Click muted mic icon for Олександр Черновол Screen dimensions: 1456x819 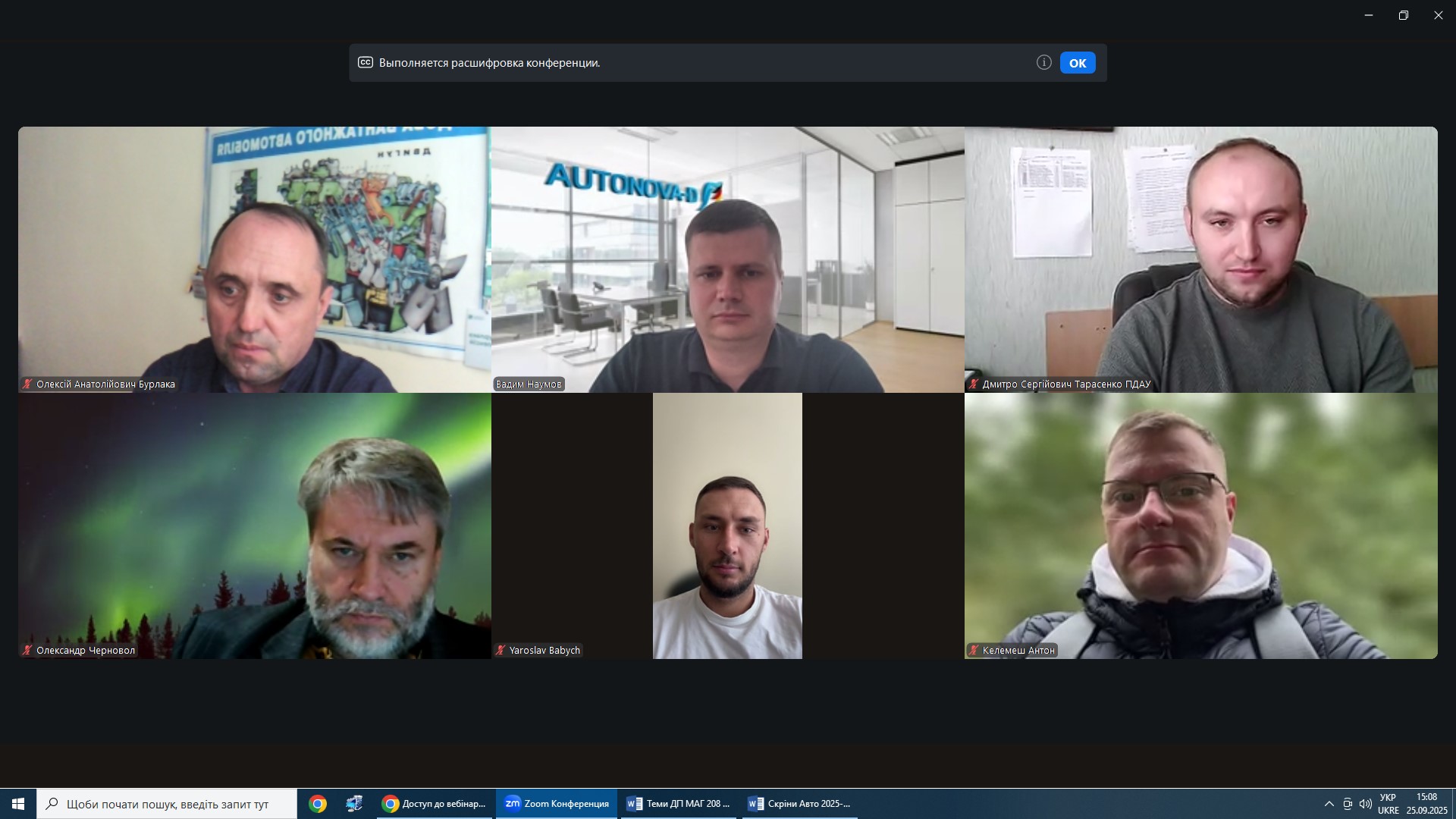click(27, 651)
